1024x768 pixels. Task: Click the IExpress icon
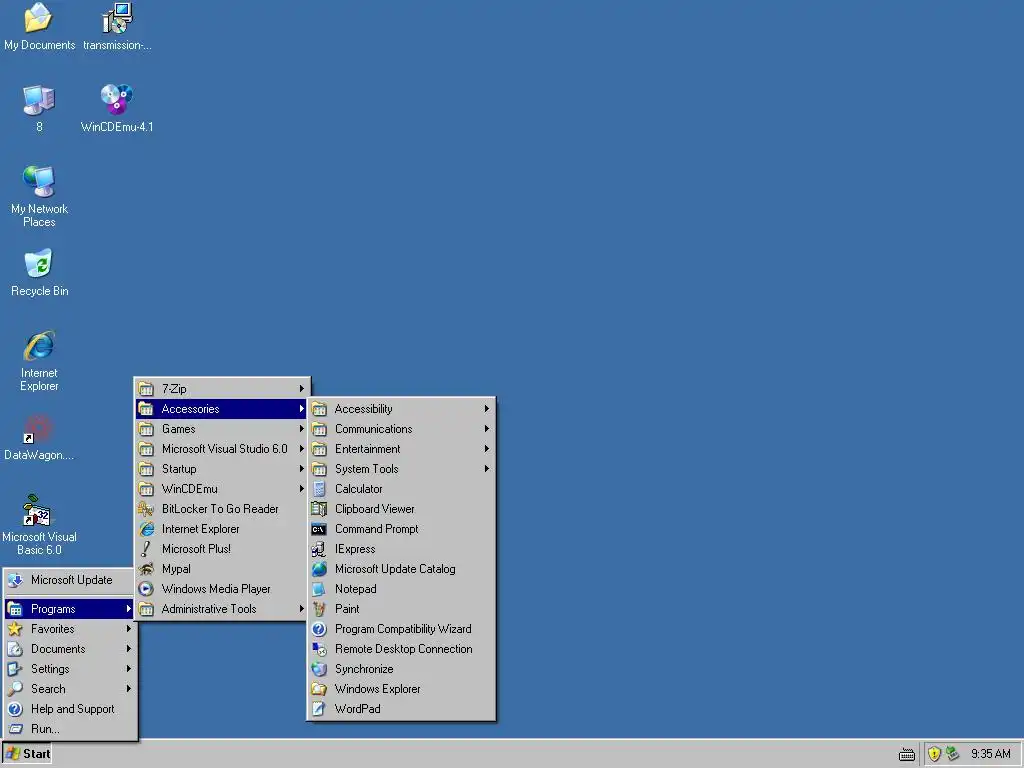(x=319, y=549)
